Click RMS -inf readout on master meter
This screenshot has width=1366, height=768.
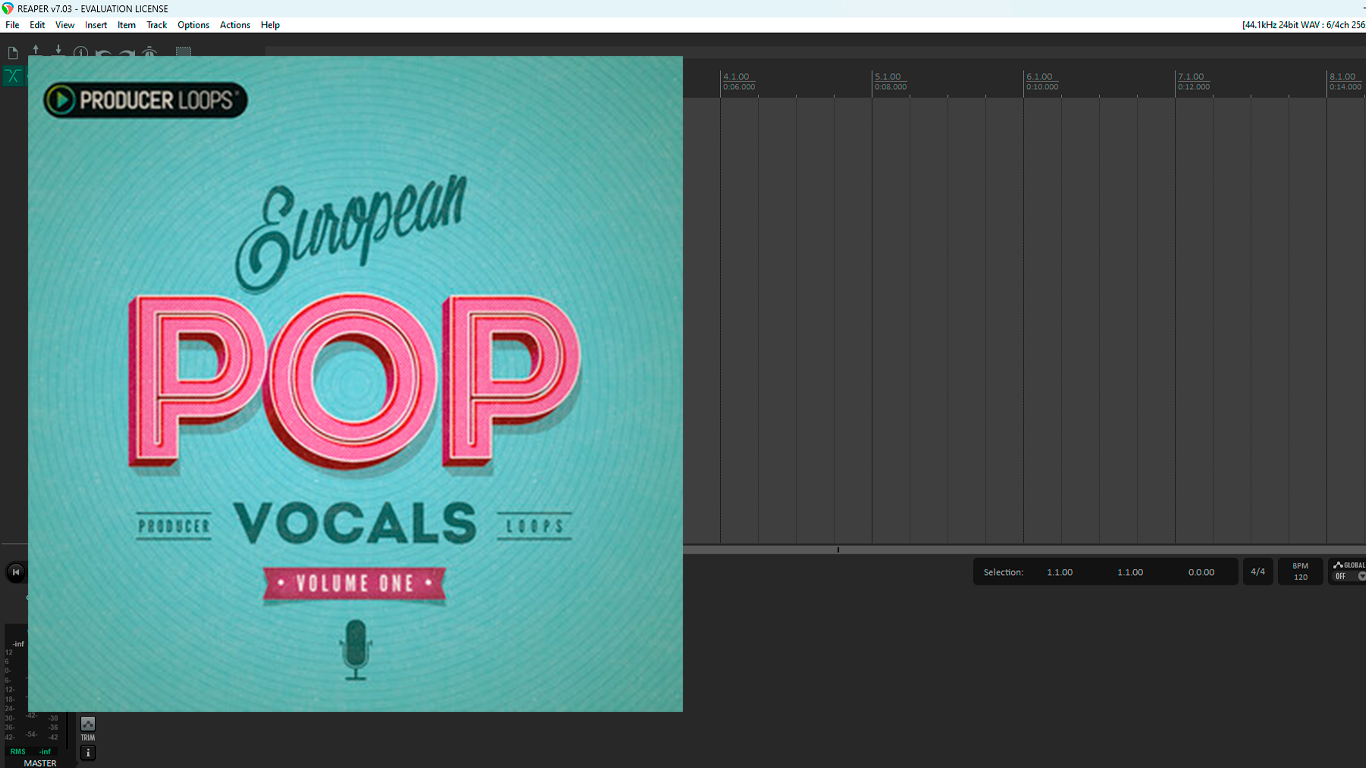pyautogui.click(x=30, y=751)
